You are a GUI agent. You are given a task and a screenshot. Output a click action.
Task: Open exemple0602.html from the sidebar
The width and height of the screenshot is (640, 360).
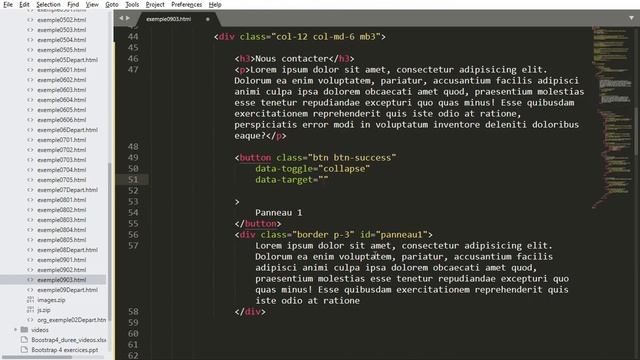[x=62, y=80]
